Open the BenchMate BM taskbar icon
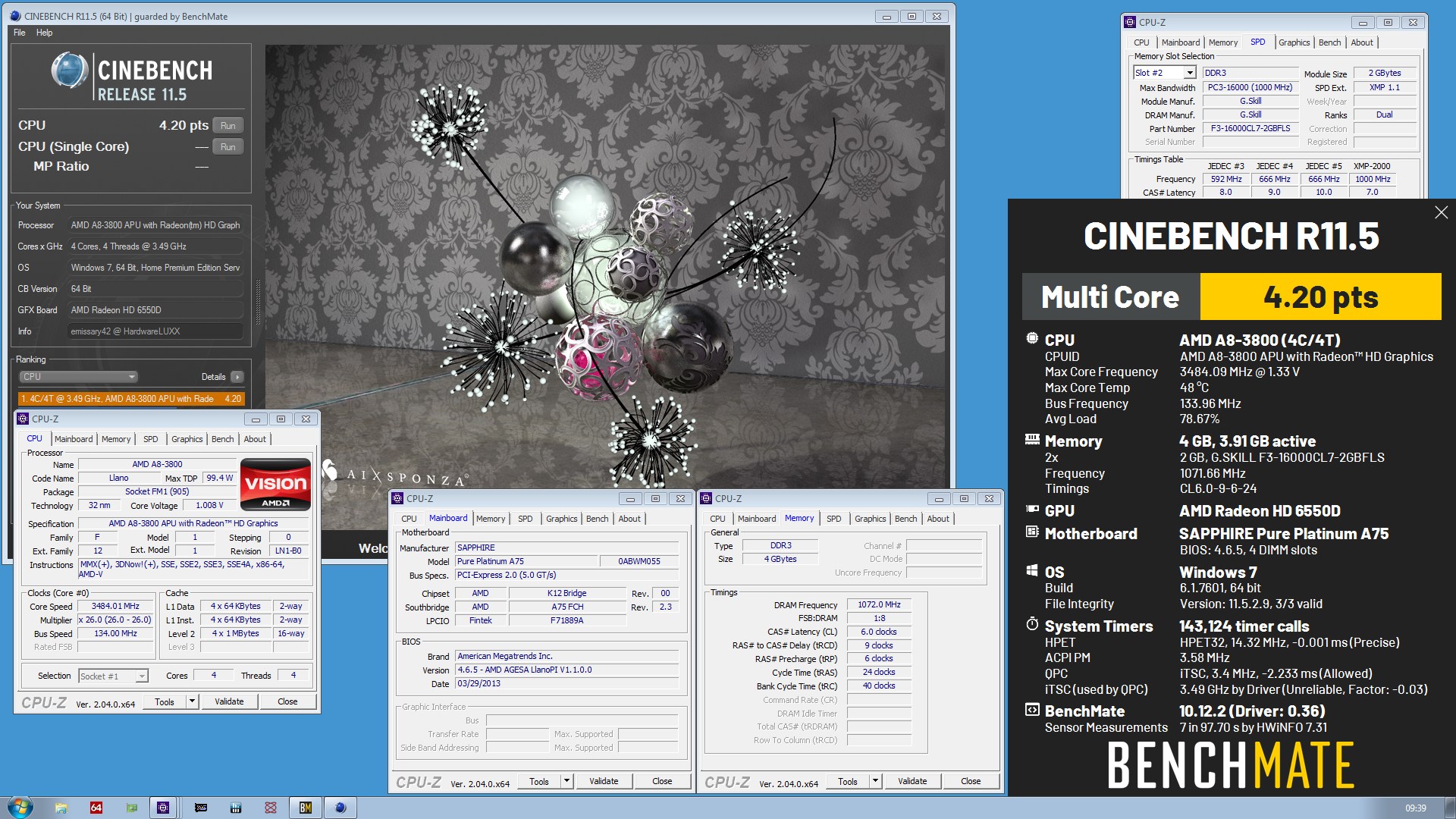Screen dimensions: 1456x819 pos(306,808)
